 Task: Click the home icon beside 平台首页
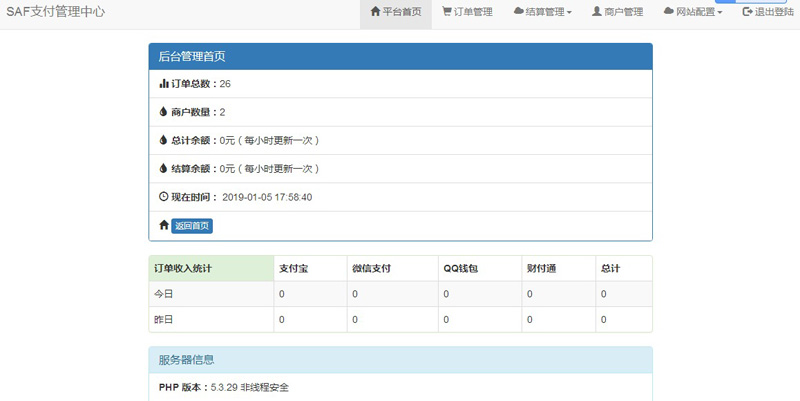point(375,12)
